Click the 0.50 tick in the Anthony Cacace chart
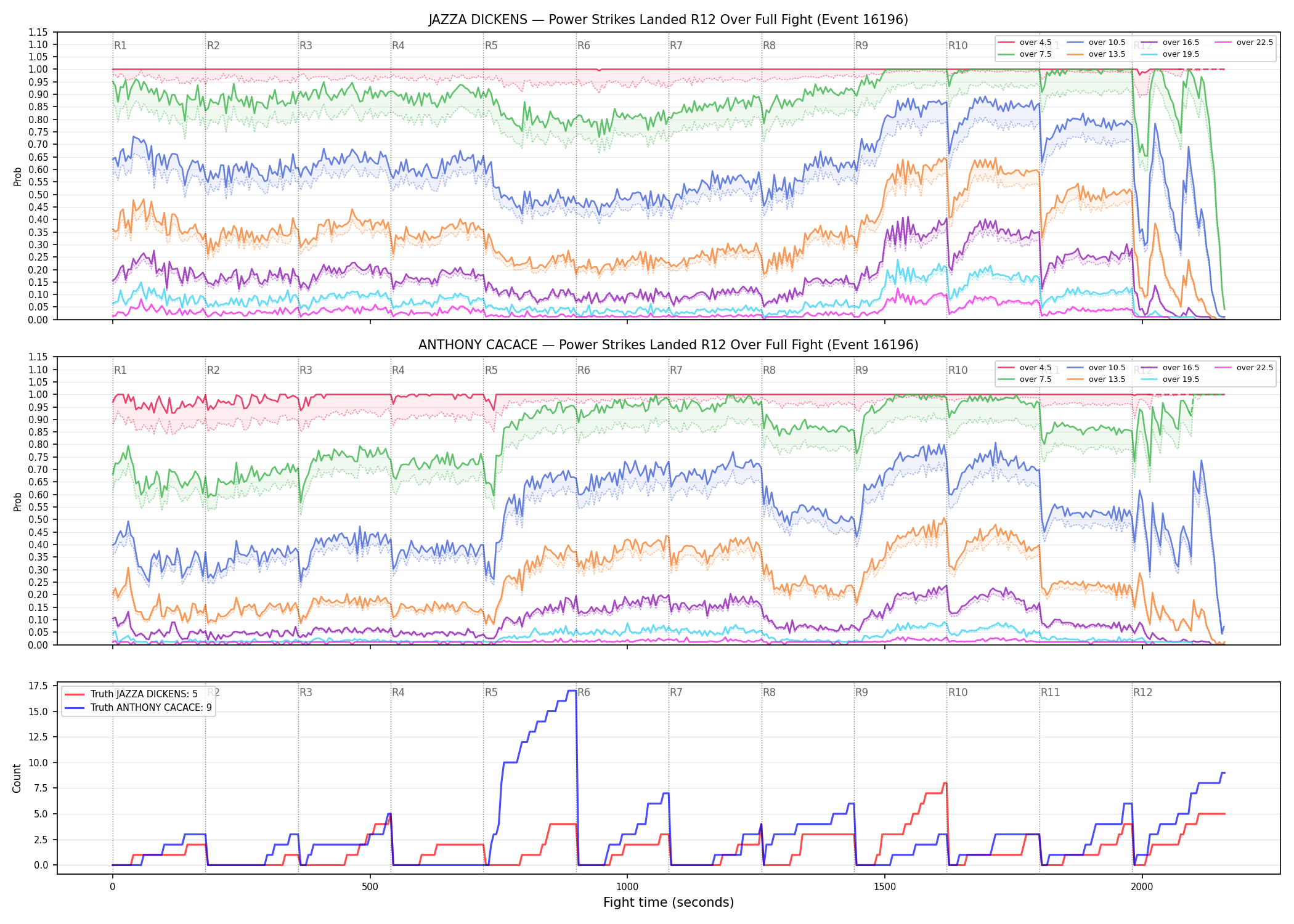 pyautogui.click(x=38, y=520)
